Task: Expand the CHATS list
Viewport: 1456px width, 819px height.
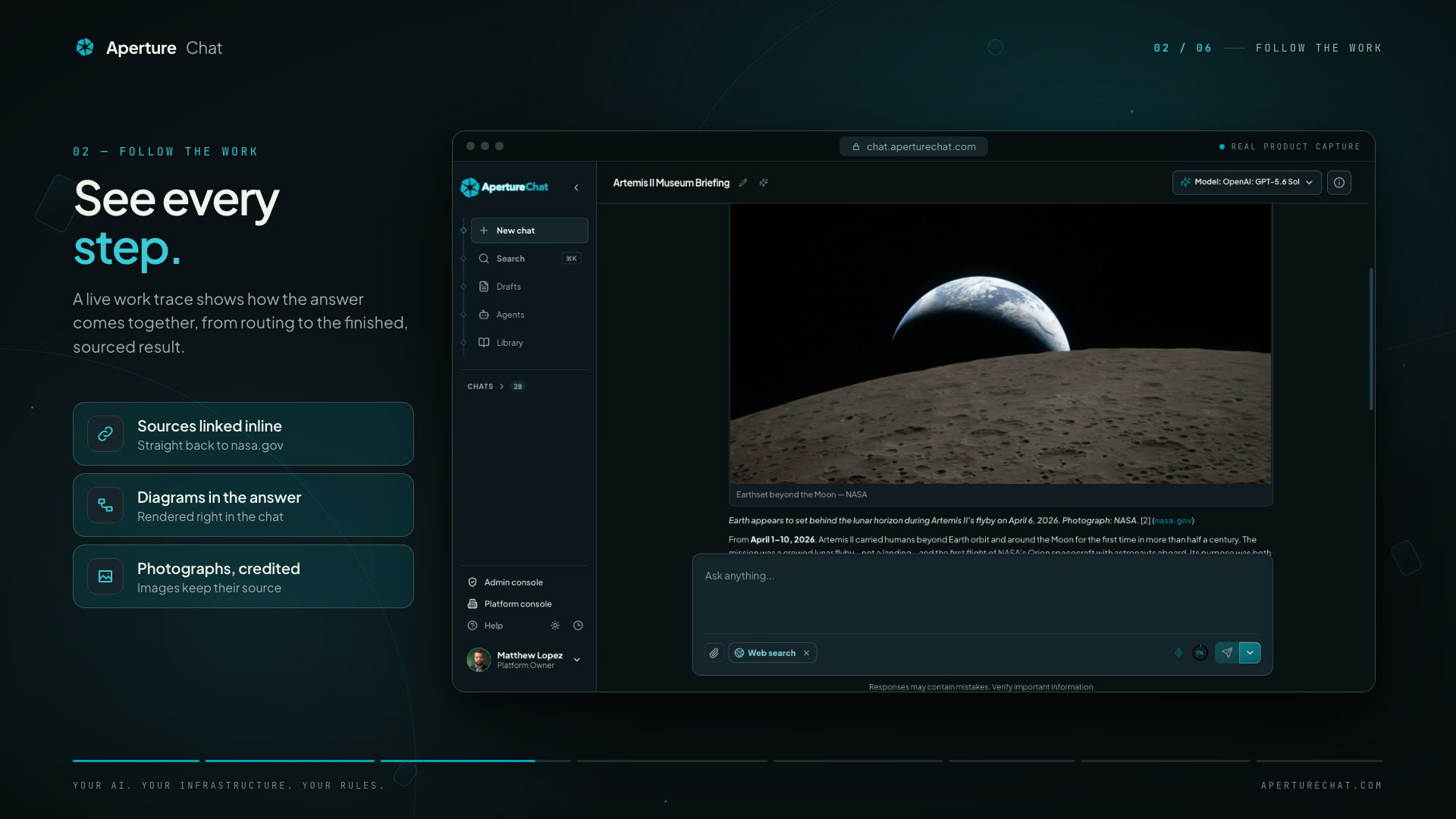Action: tap(496, 387)
